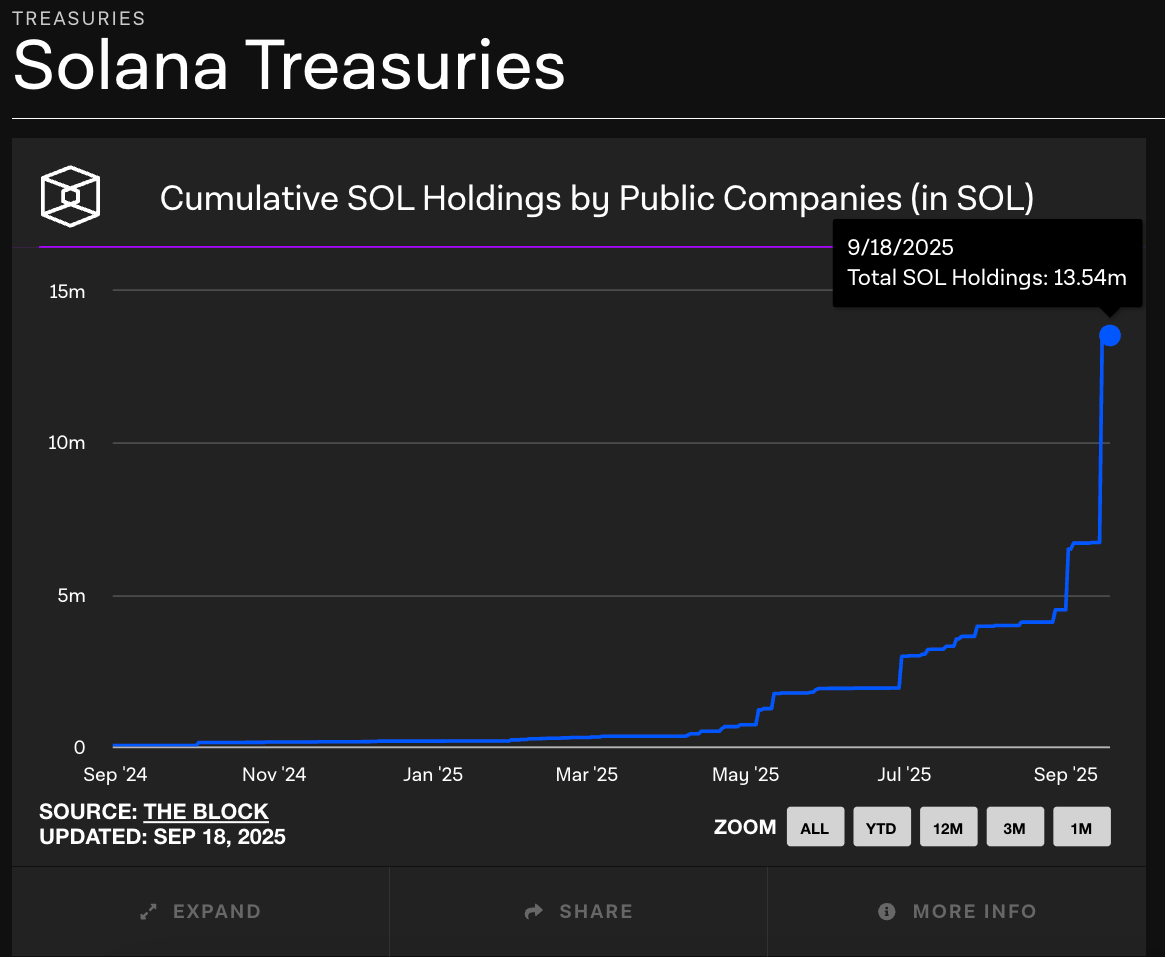Click the highlighted 9/18/2025 data point
This screenshot has width=1166, height=958.
coord(1109,335)
